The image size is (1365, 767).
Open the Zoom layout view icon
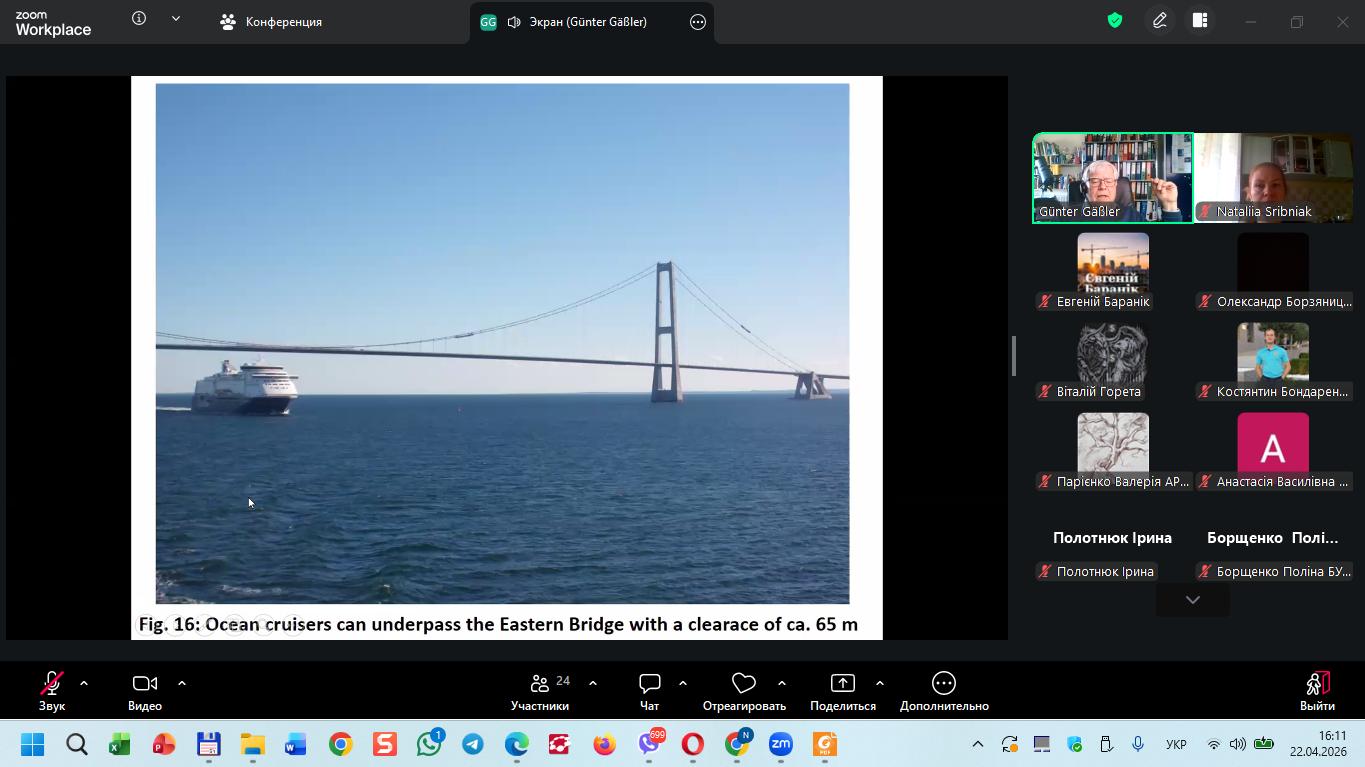[1200, 21]
